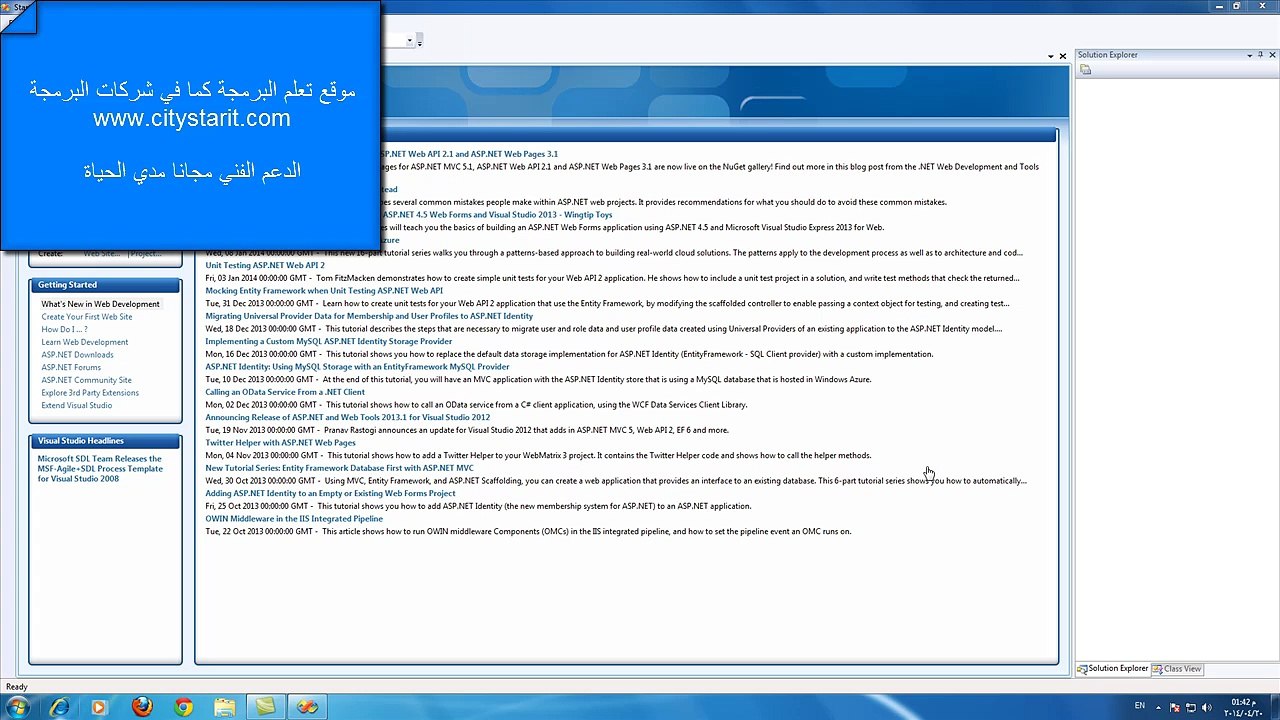
Task: Open Microsoft SDL Team Releases headline
Action: (100, 468)
